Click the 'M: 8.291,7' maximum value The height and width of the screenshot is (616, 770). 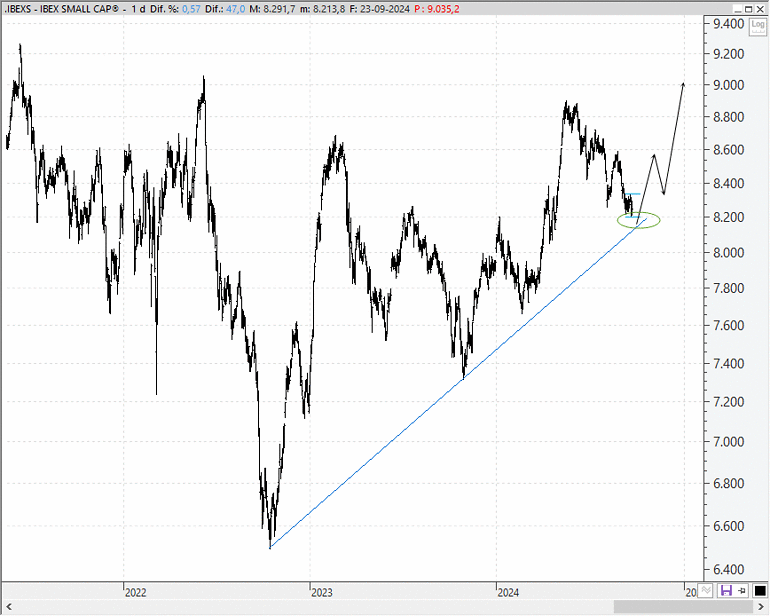pyautogui.click(x=272, y=9)
